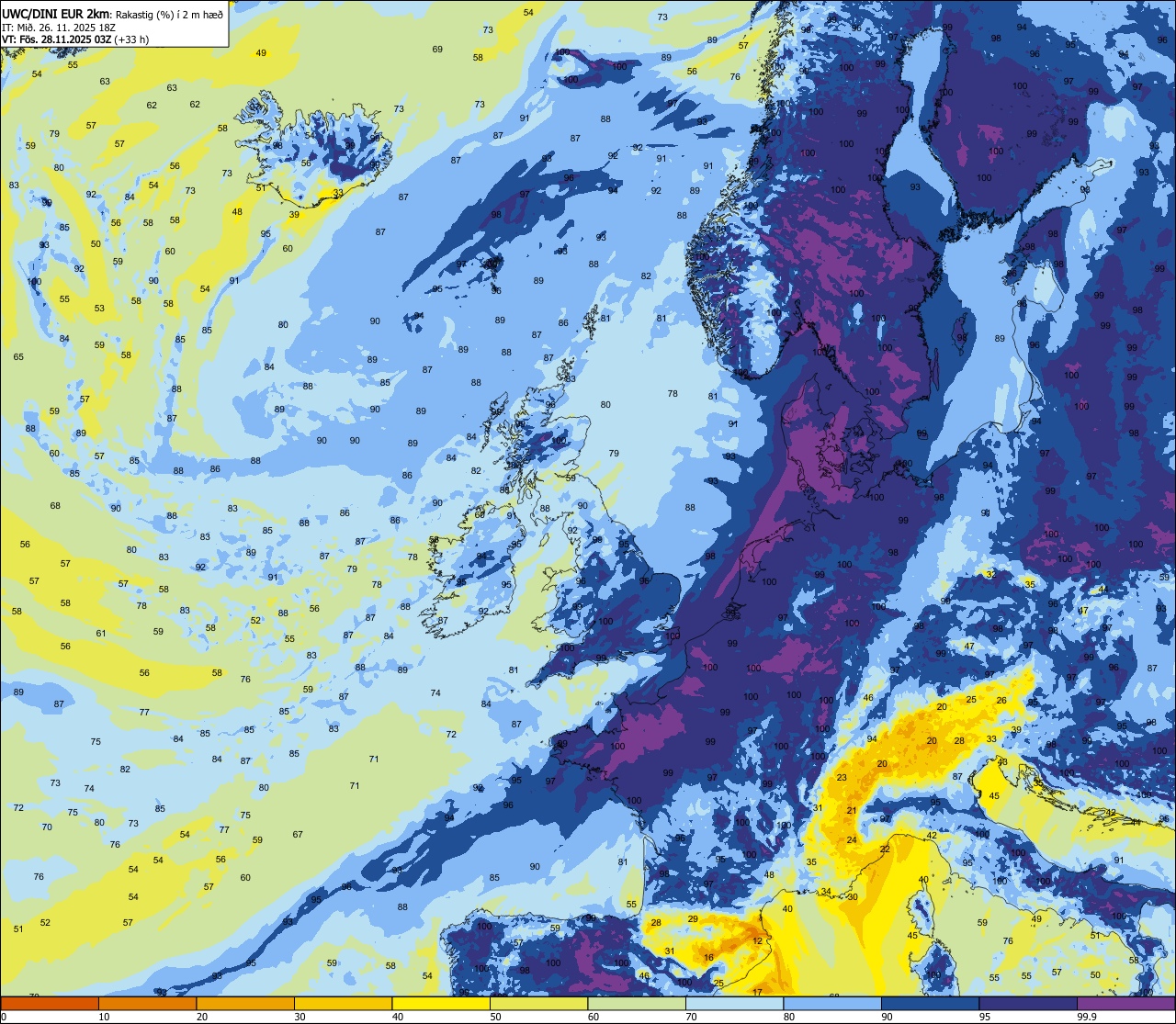Click the light orange 20–30 legend swatch
This screenshot has width=1176, height=1024.
tap(245, 1003)
